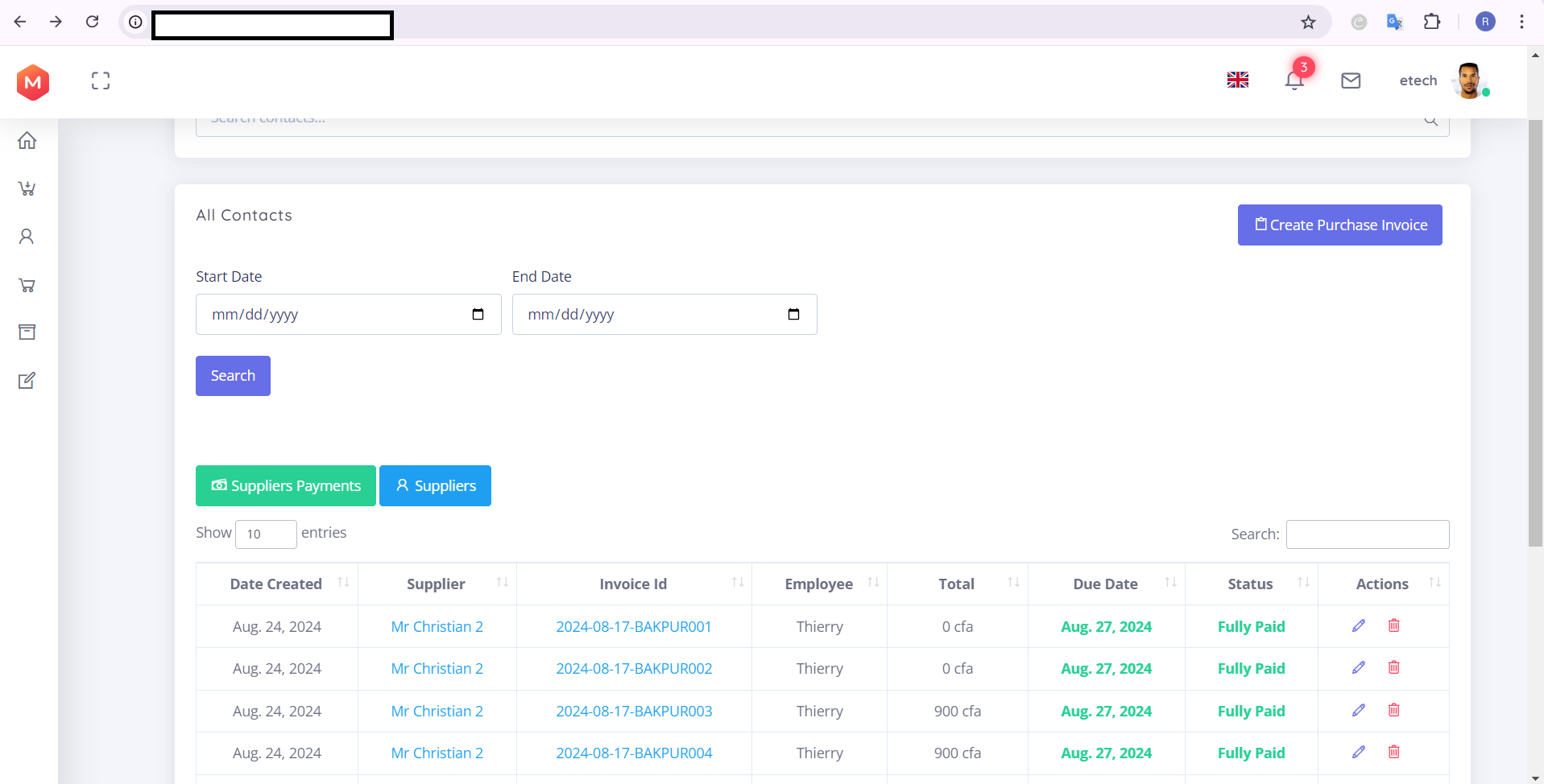Open the notifications bell icon
1544x784 pixels.
coord(1294,80)
